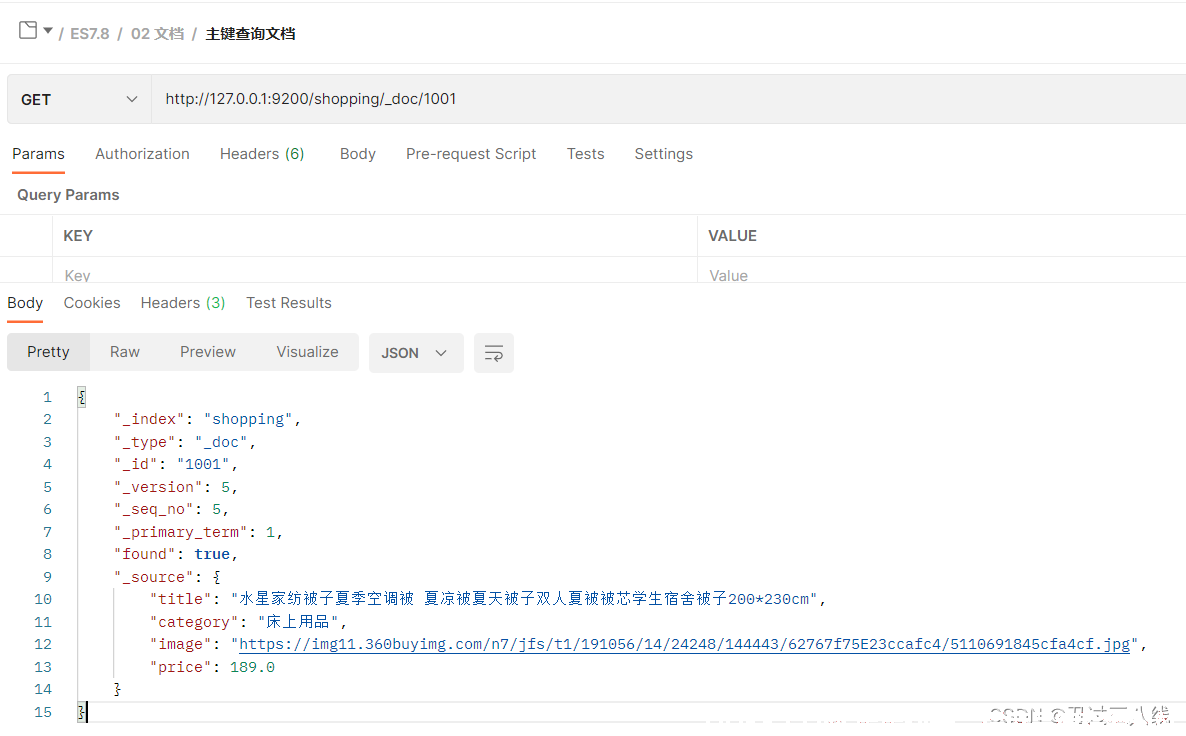The image size is (1186, 736).
Task: Click the "_primary_term" key on line 7
Action: click(181, 533)
